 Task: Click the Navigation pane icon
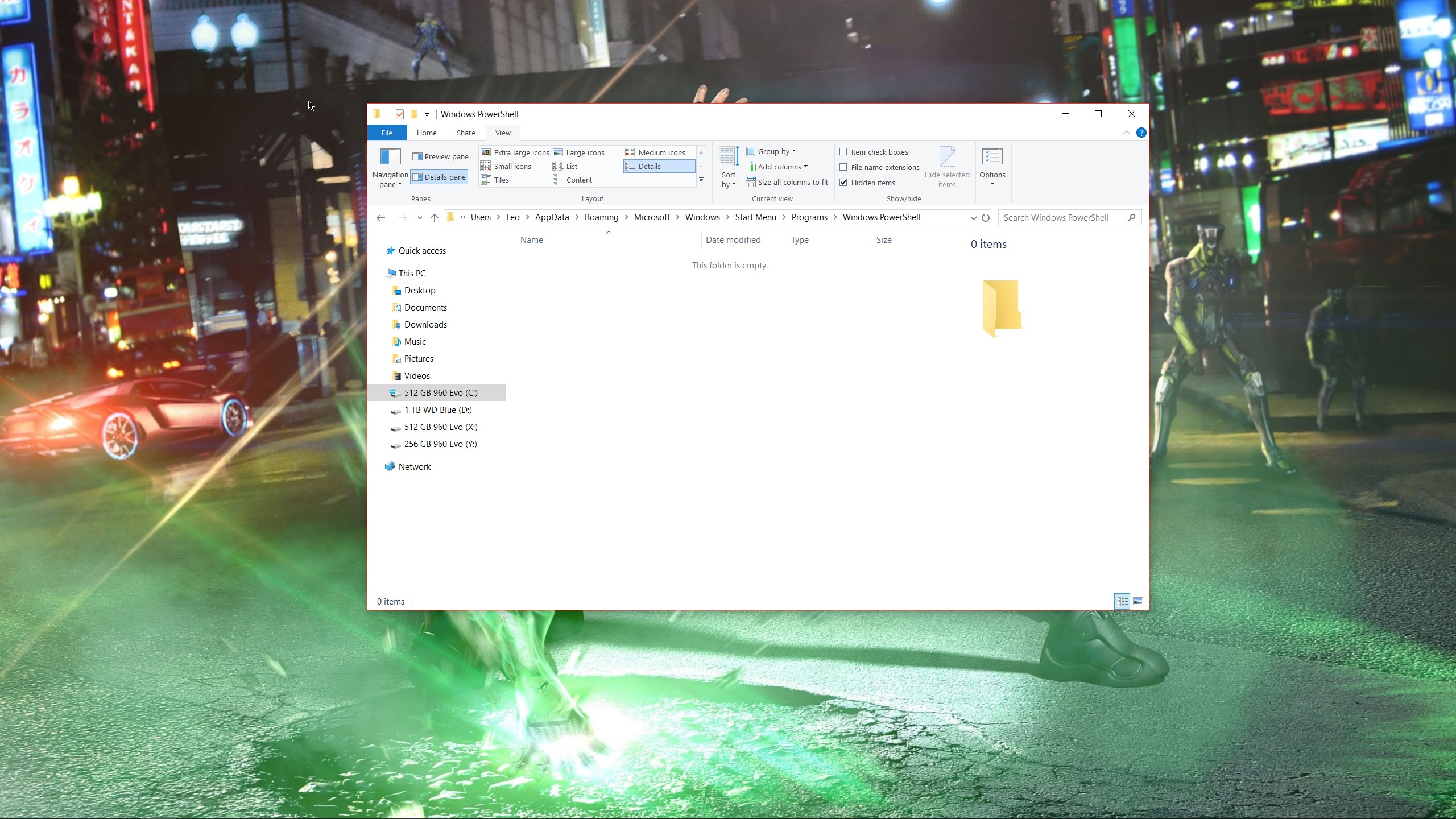pos(390,157)
